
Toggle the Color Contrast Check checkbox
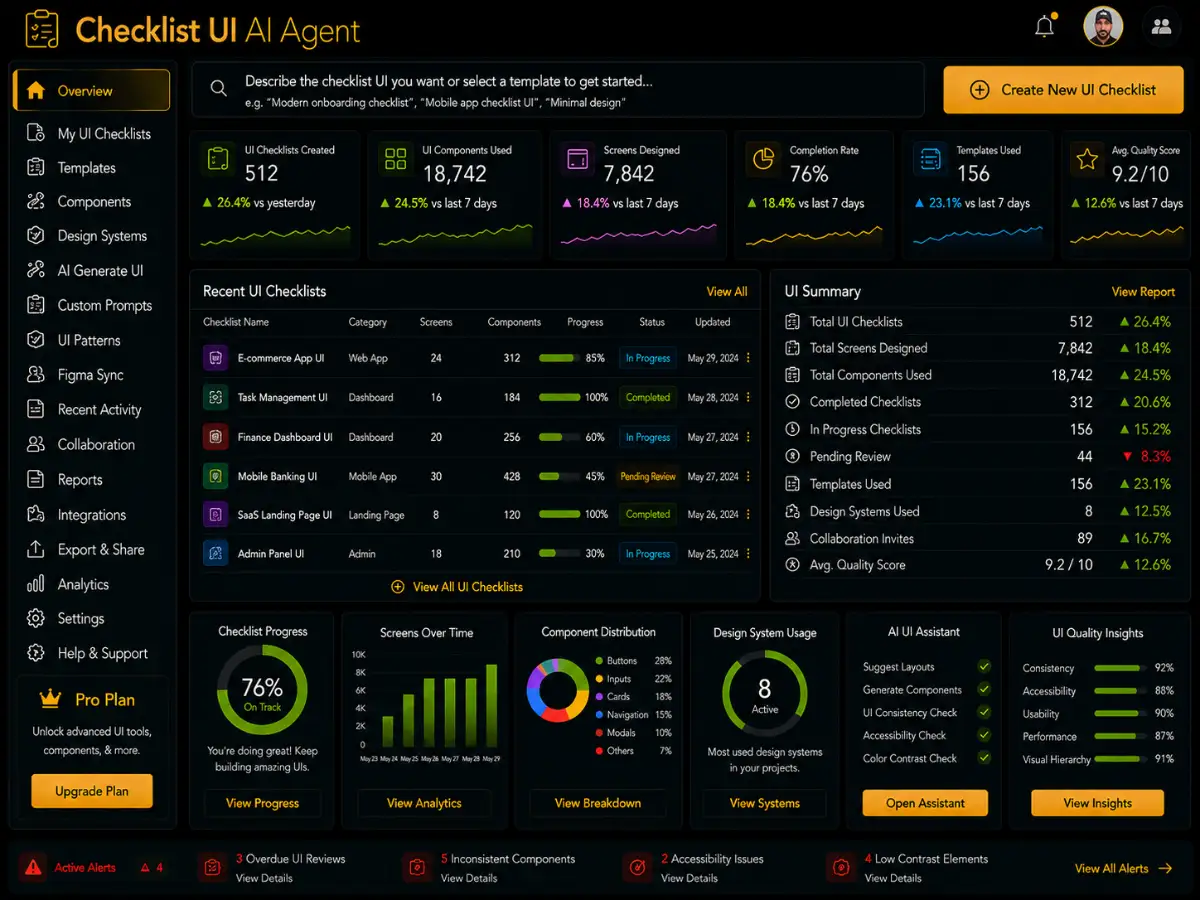pos(984,758)
